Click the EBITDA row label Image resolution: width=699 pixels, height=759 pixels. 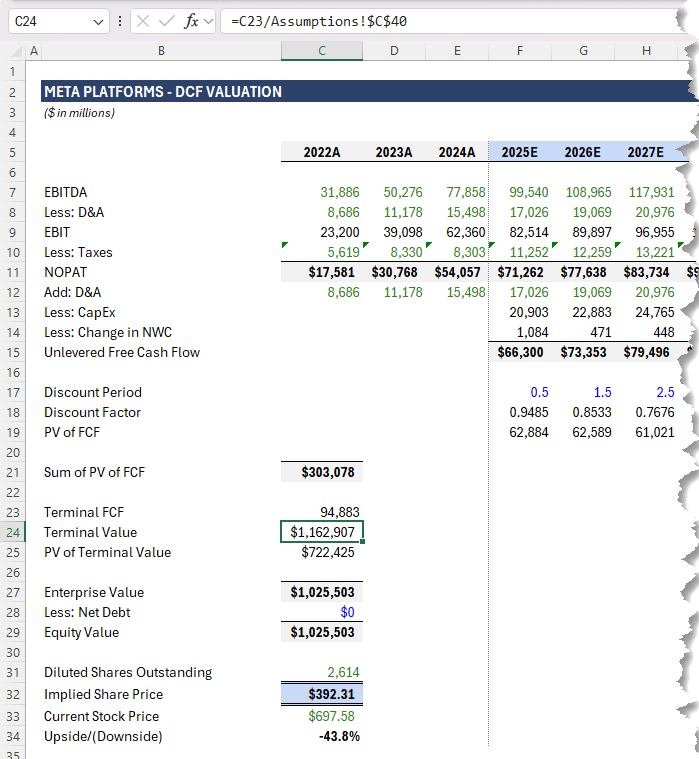[65, 192]
